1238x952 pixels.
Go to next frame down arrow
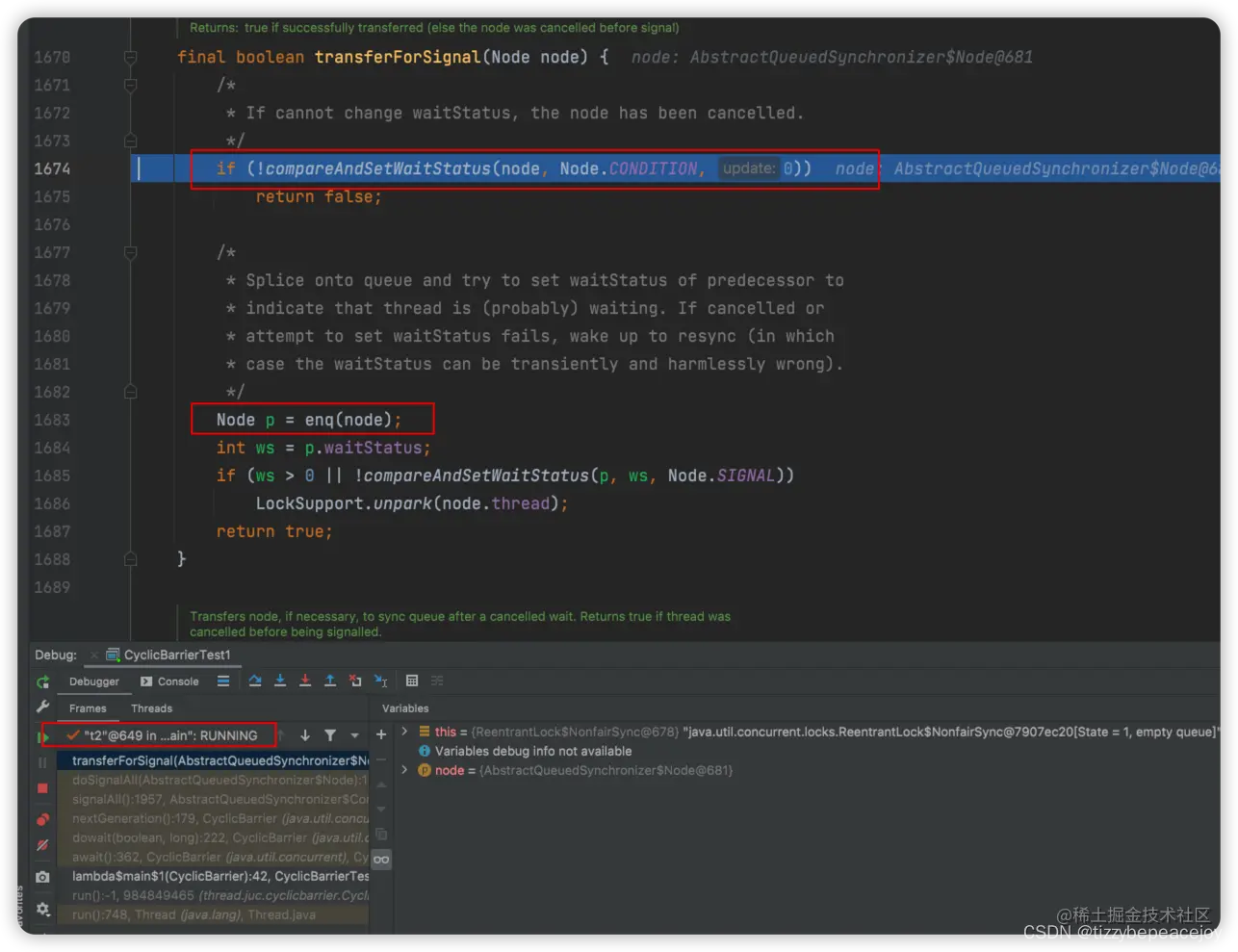point(305,735)
